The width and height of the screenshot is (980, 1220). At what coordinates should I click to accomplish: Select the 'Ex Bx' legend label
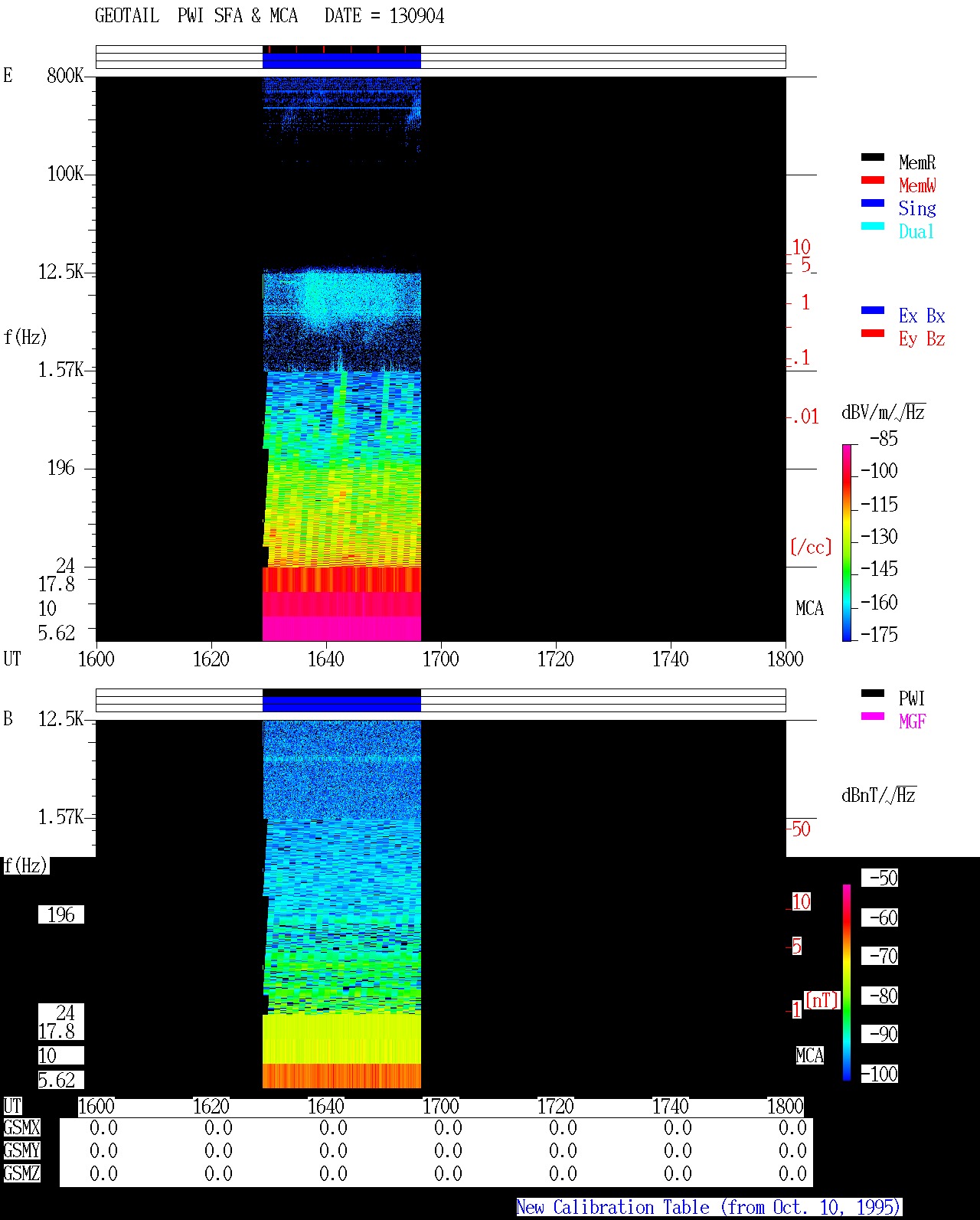(922, 316)
